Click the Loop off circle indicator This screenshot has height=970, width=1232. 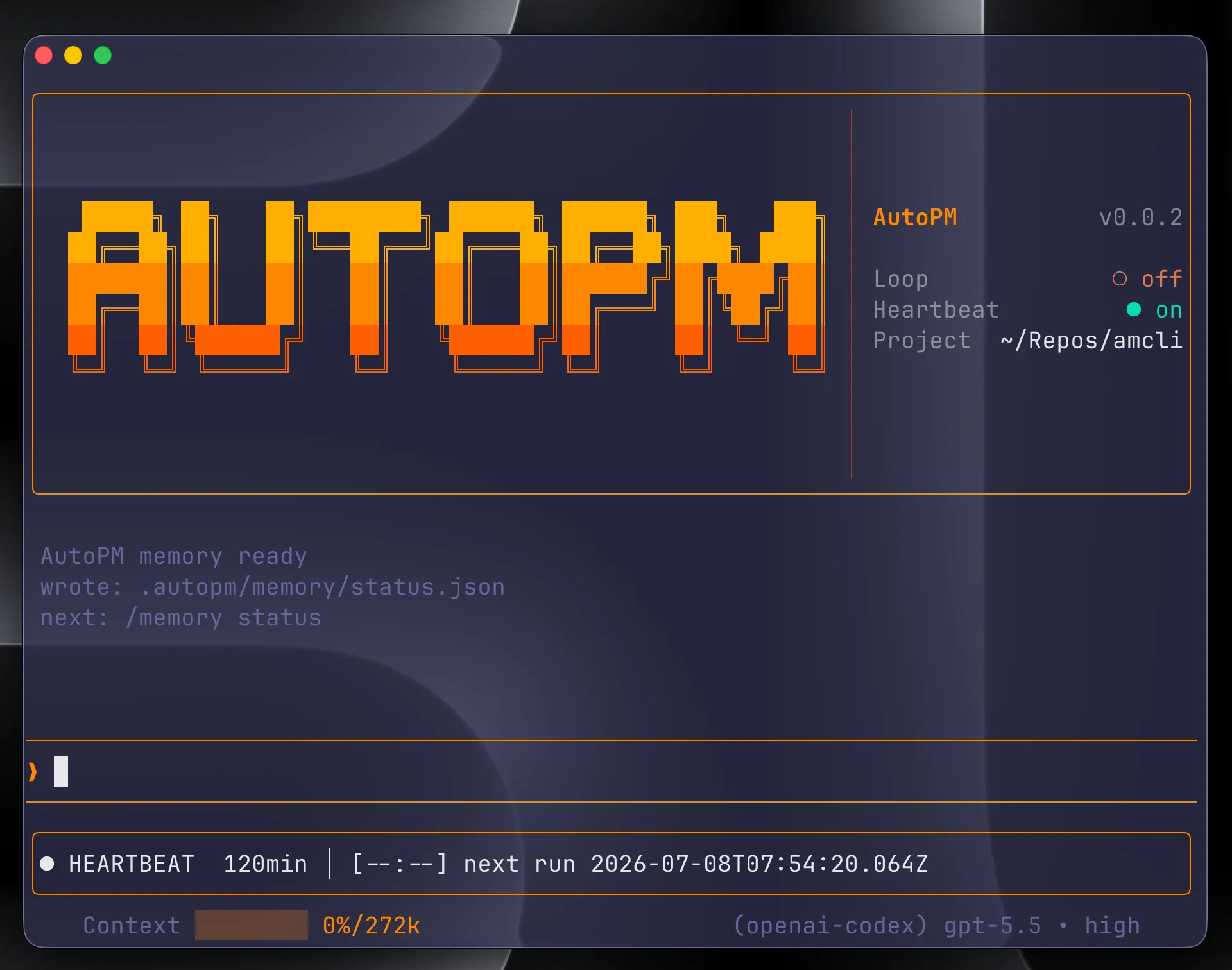coord(1120,278)
